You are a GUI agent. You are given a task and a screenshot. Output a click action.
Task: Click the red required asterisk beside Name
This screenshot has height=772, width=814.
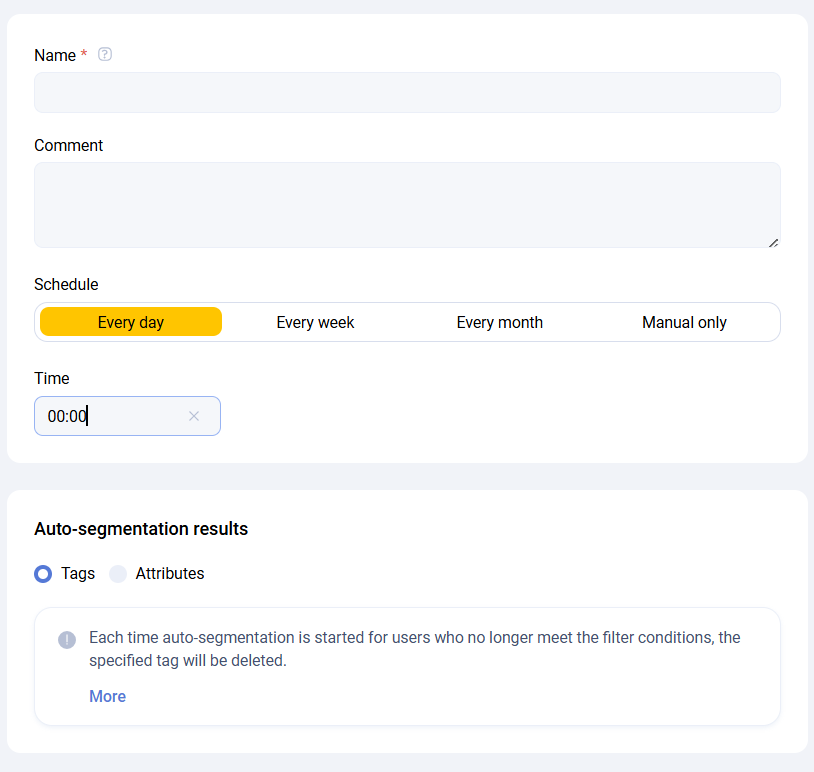pyautogui.click(x=84, y=56)
